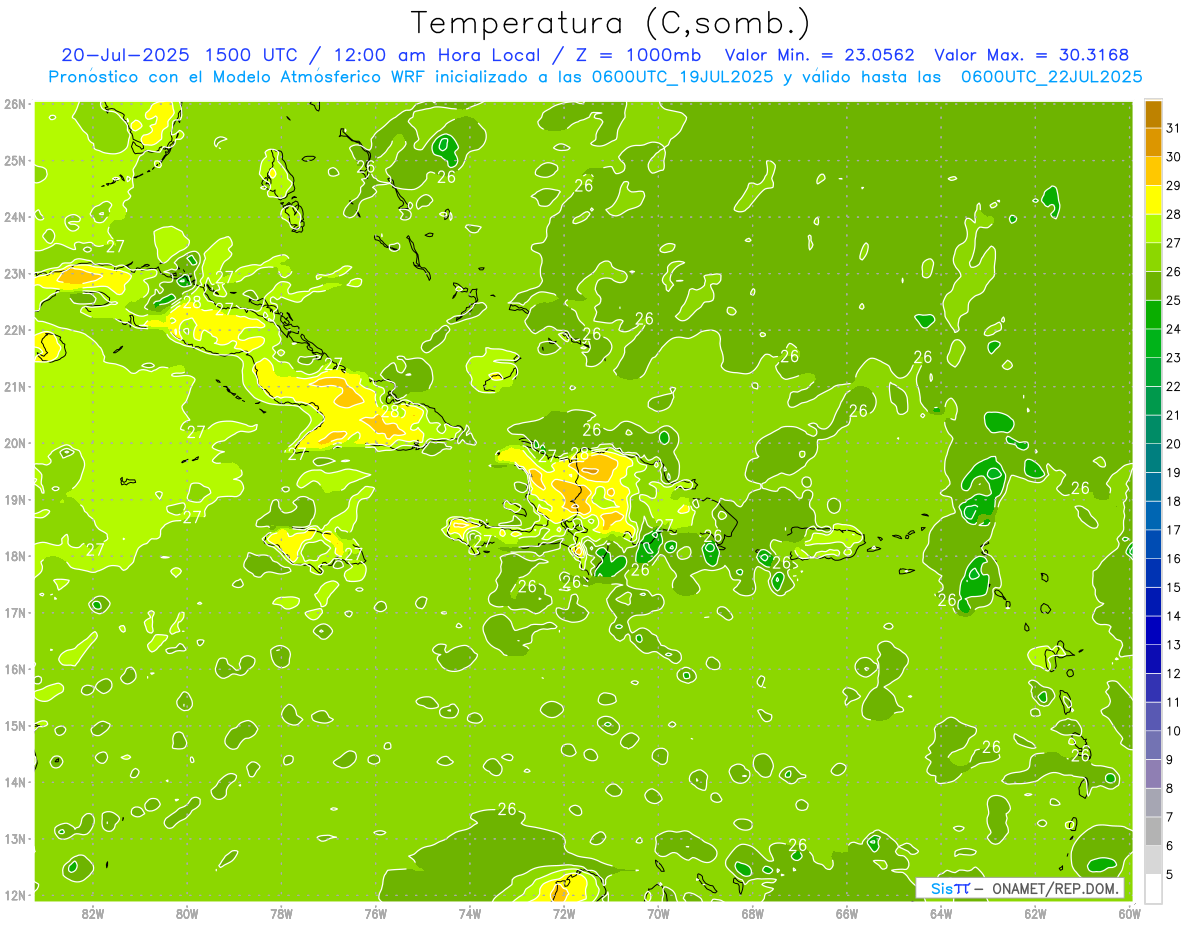Screen dimensions: 1200x927
Task: Click the '74W' longitude axis label
Action: click(470, 913)
